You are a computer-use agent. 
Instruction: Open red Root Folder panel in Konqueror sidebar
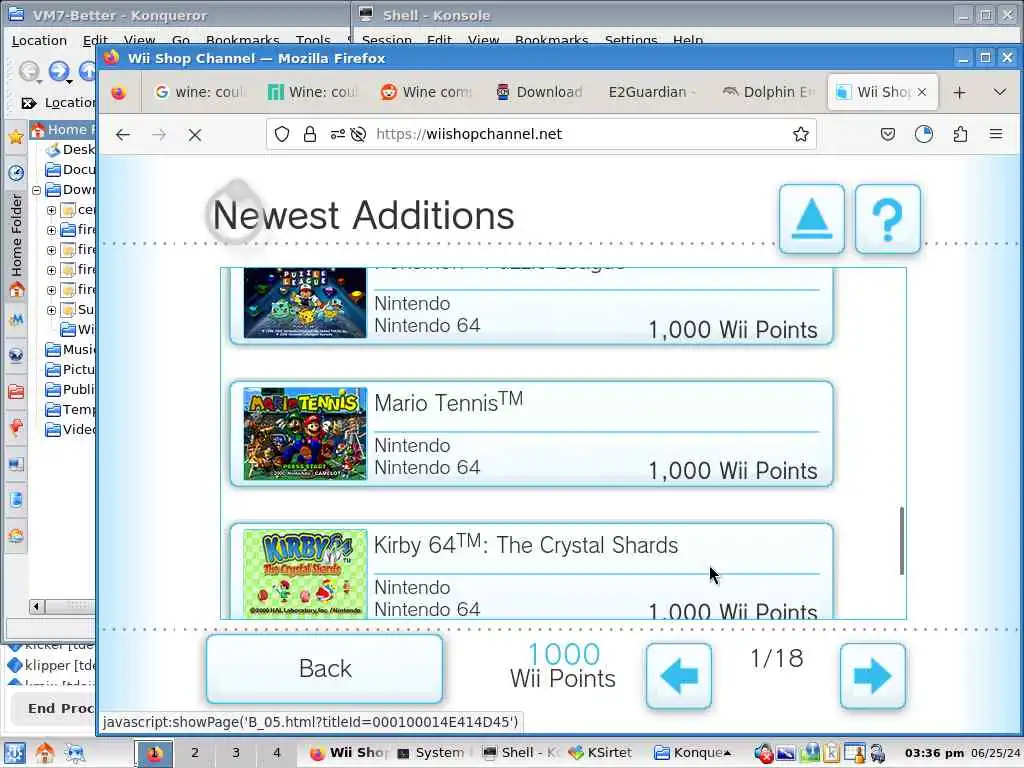16,391
